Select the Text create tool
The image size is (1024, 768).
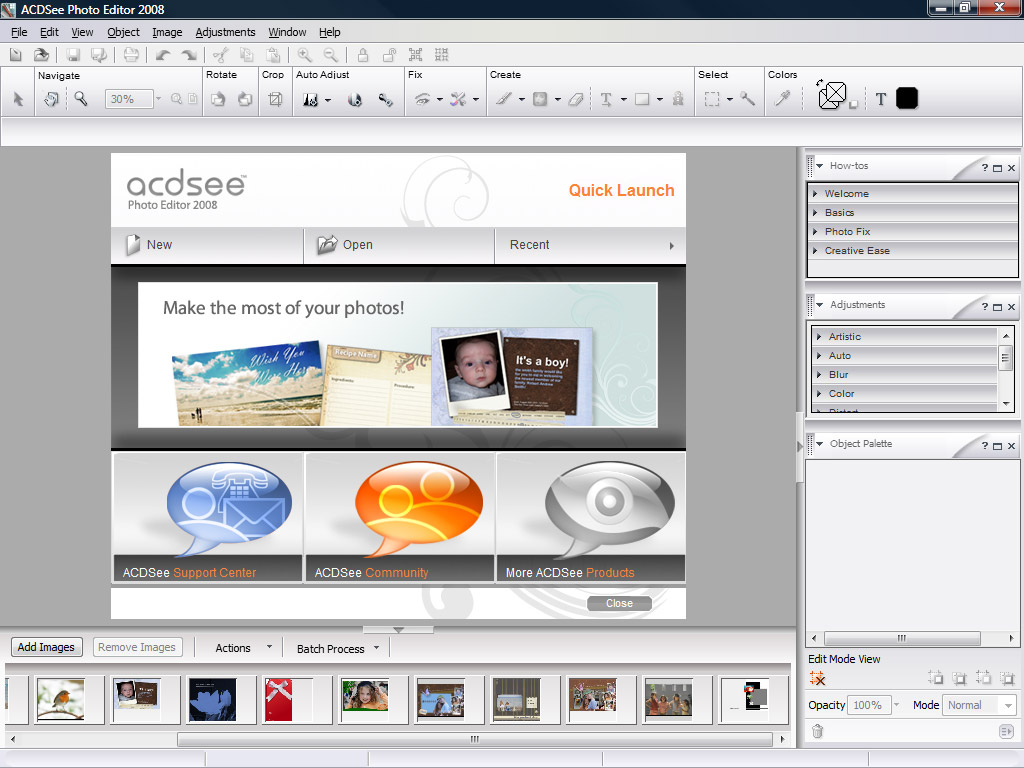[x=606, y=99]
